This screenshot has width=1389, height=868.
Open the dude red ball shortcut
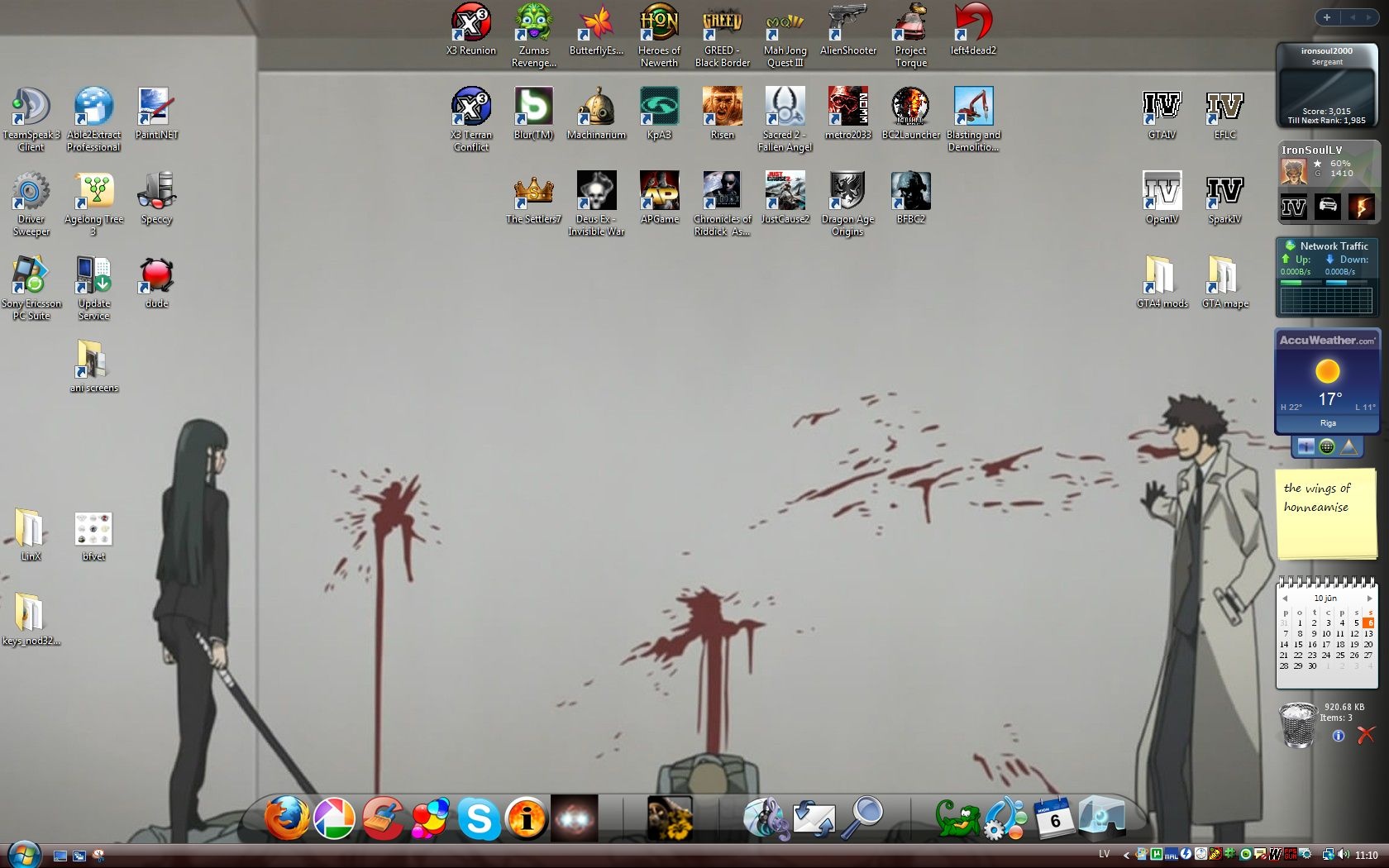(x=156, y=283)
